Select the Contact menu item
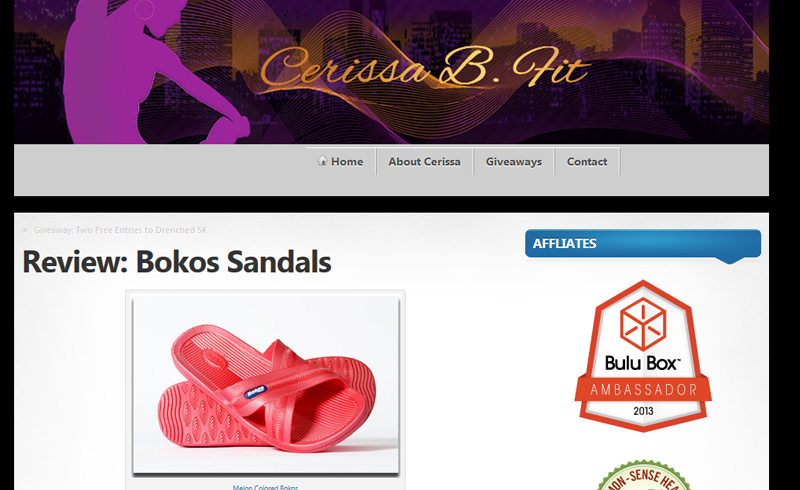The width and height of the screenshot is (800, 490). 587,161
